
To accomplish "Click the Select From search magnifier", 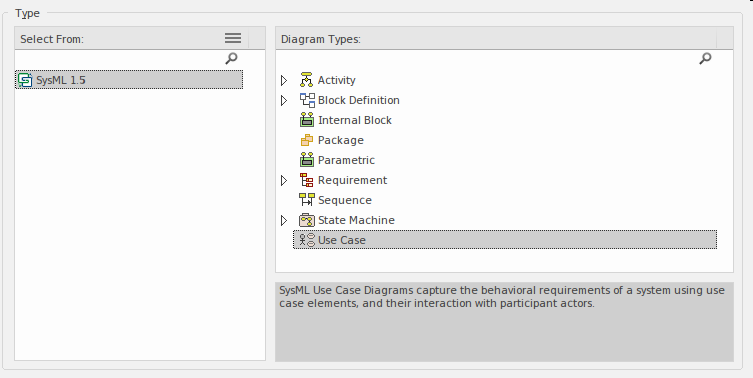I will 231,59.
